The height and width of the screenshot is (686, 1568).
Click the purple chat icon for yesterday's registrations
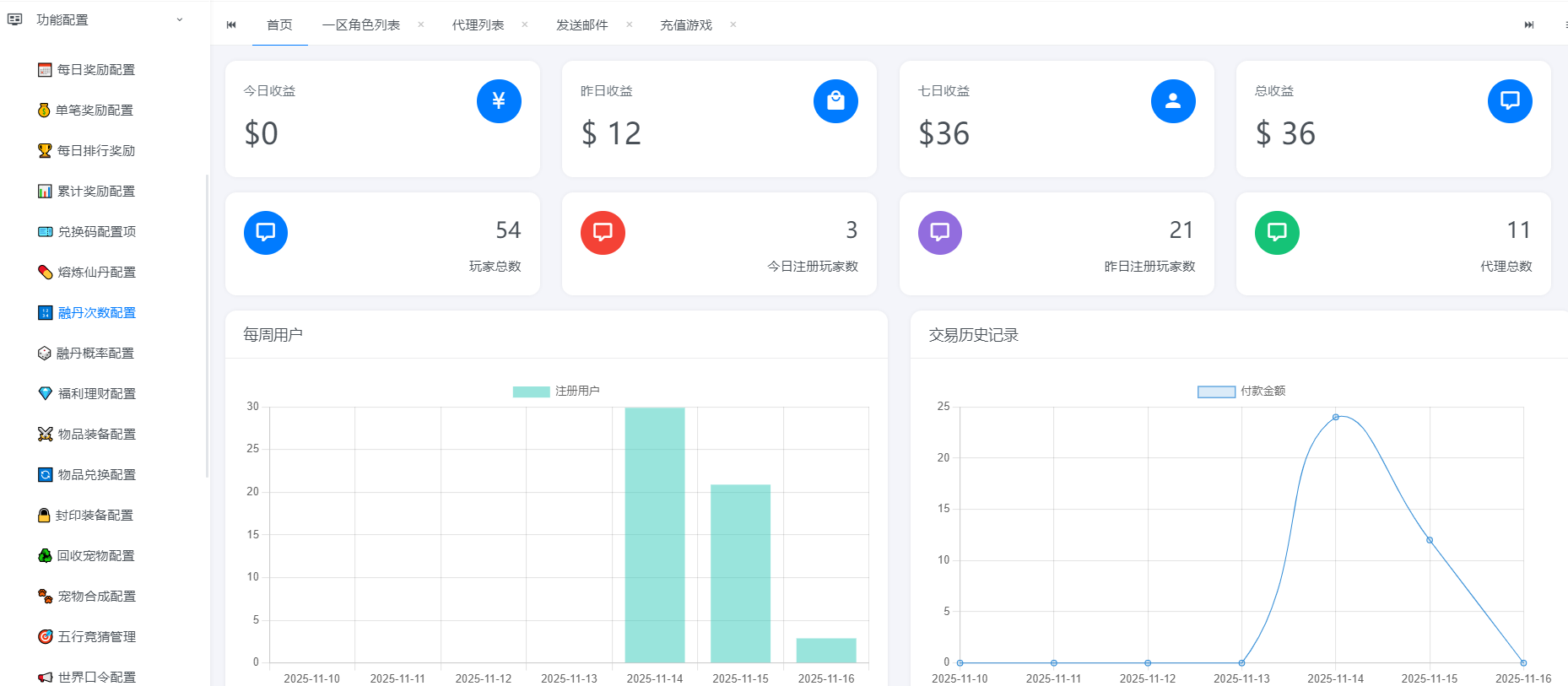click(939, 232)
